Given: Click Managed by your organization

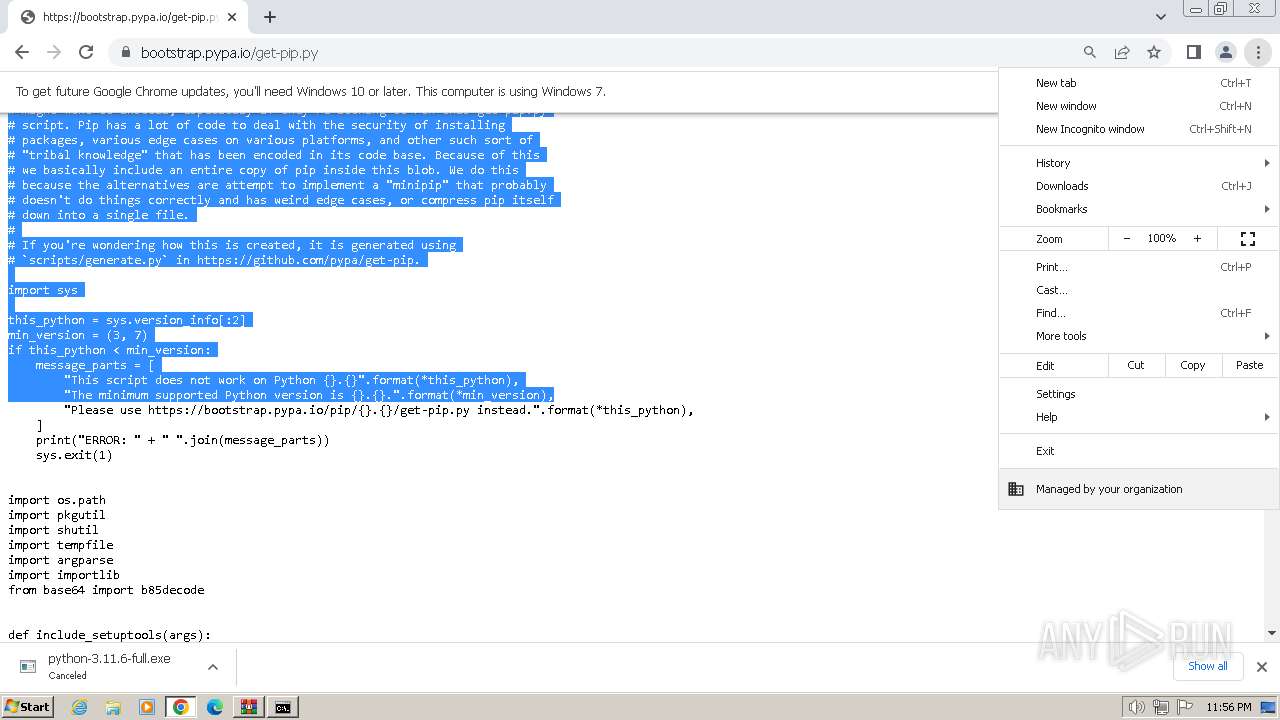Looking at the screenshot, I should (x=1139, y=489).
